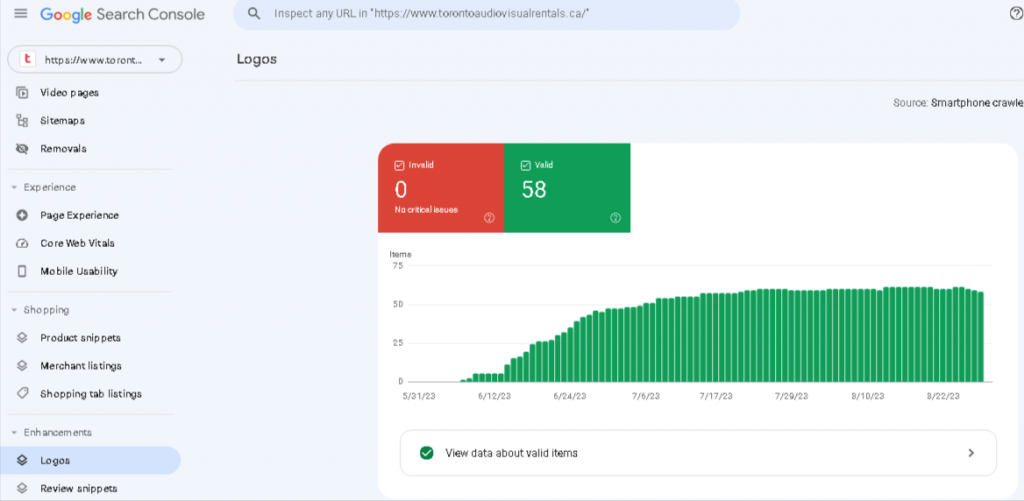Click the red site favicon in property selector
This screenshot has height=501, width=1024.
click(27, 59)
